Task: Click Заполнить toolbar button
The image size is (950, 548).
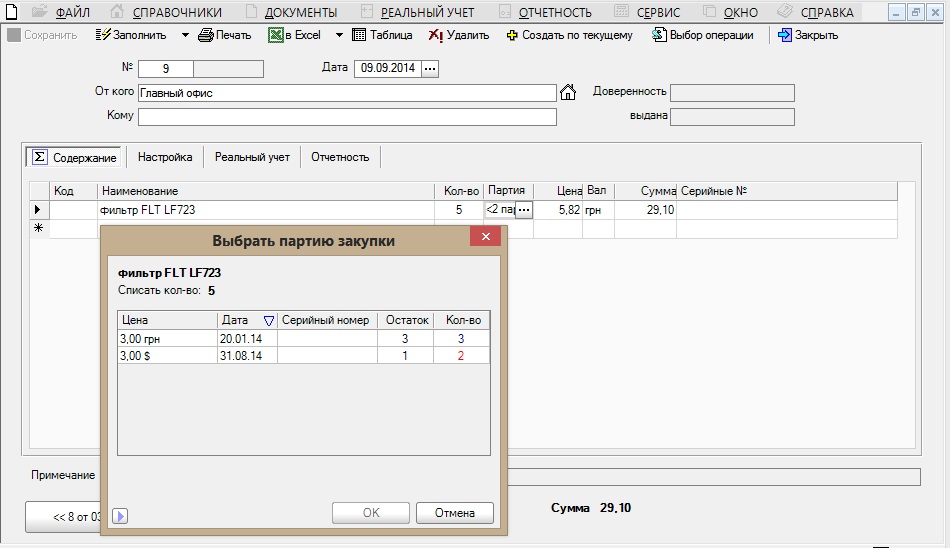Action: pos(131,35)
